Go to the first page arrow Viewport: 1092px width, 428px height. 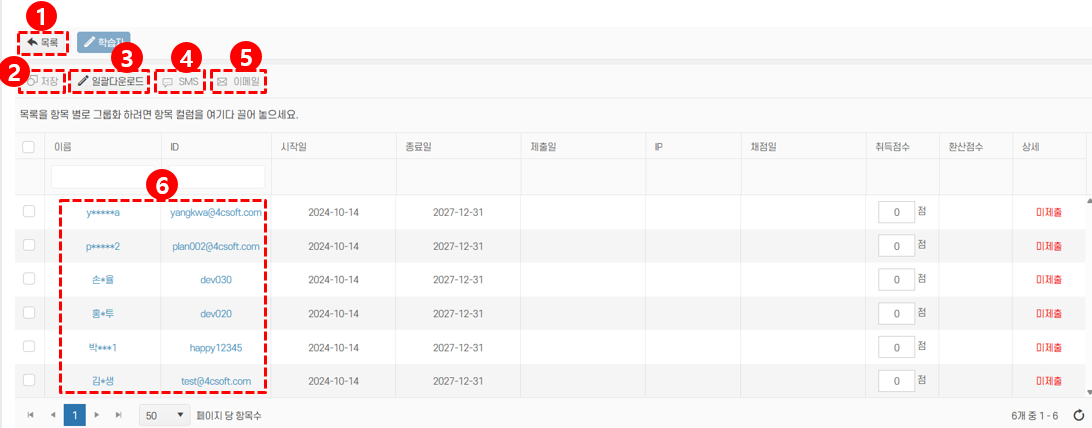coord(30,415)
